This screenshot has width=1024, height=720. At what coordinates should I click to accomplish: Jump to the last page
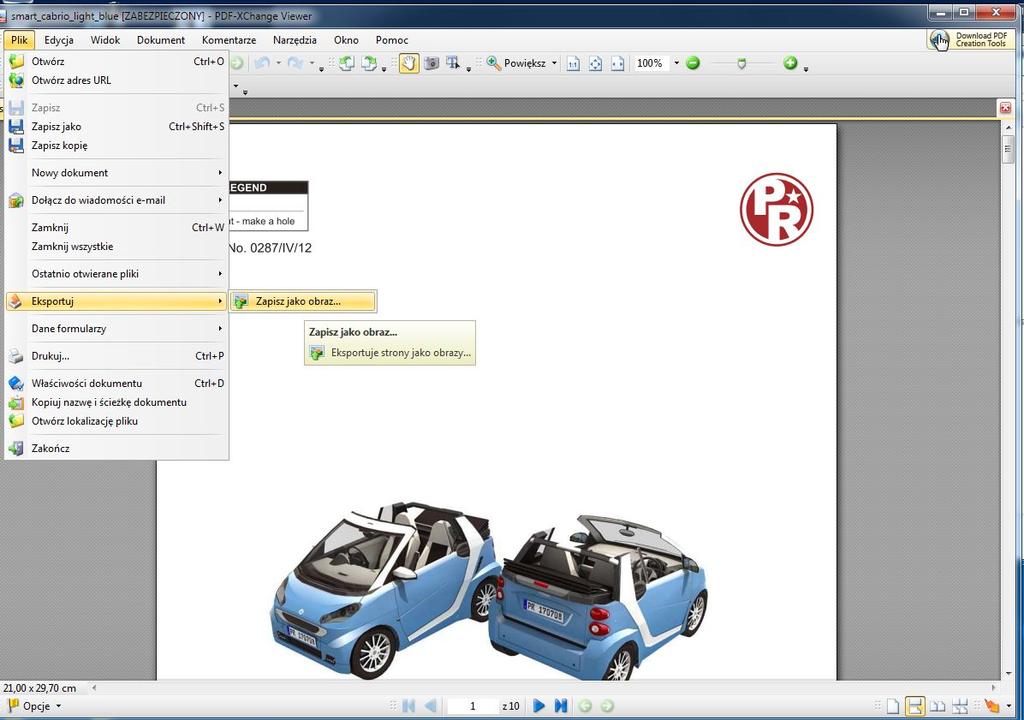click(560, 706)
